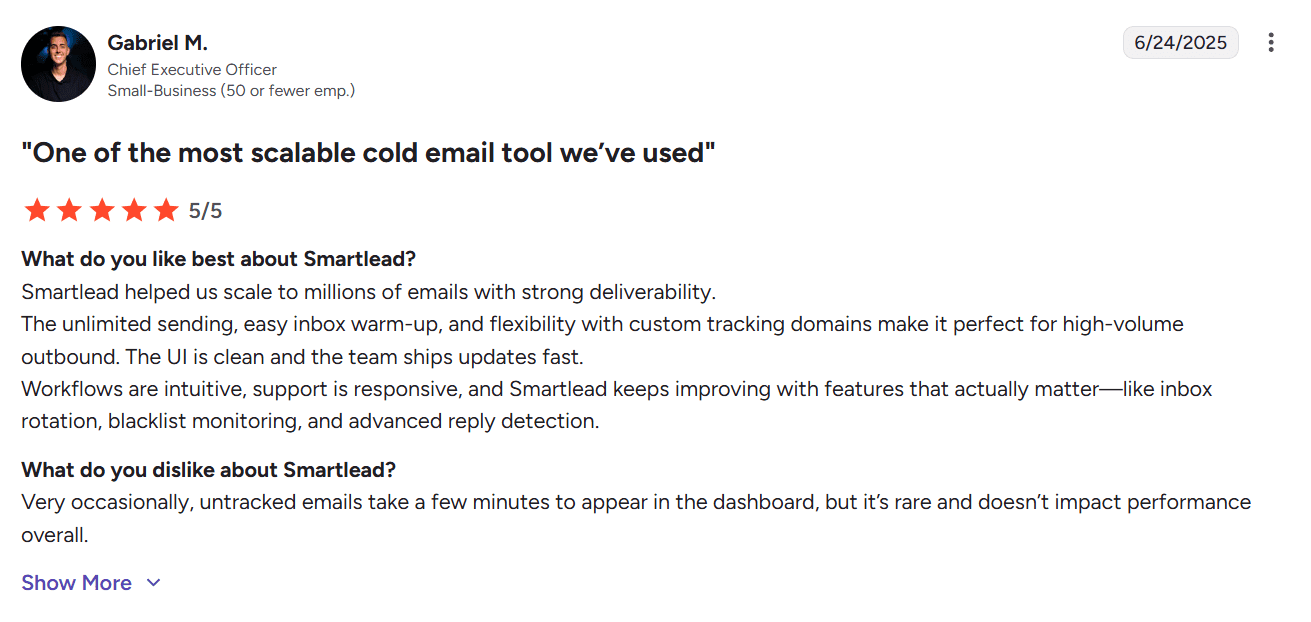Viewport: 1311px width, 622px height.
Task: Select the fourth rating star
Action: (133, 210)
